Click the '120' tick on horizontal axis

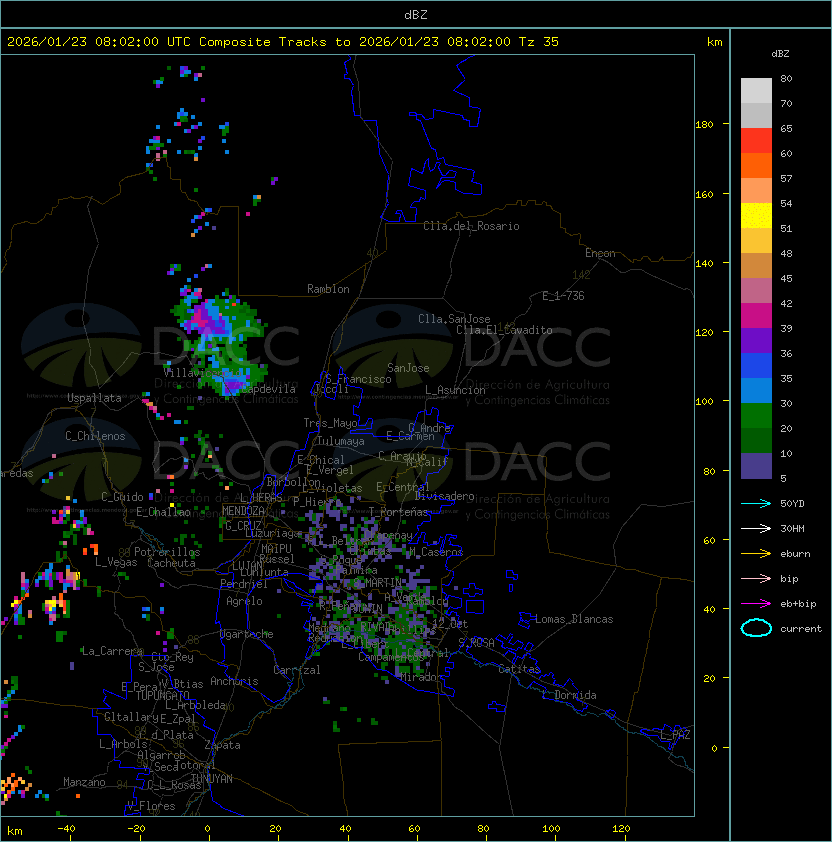click(x=621, y=829)
